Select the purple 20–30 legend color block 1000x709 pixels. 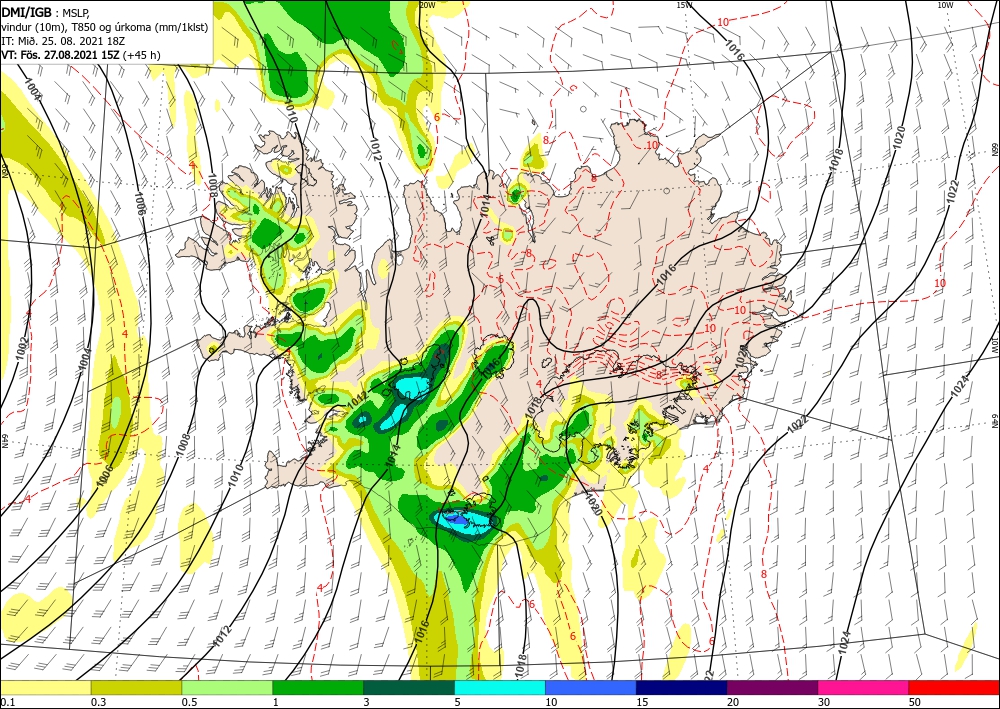(772, 687)
